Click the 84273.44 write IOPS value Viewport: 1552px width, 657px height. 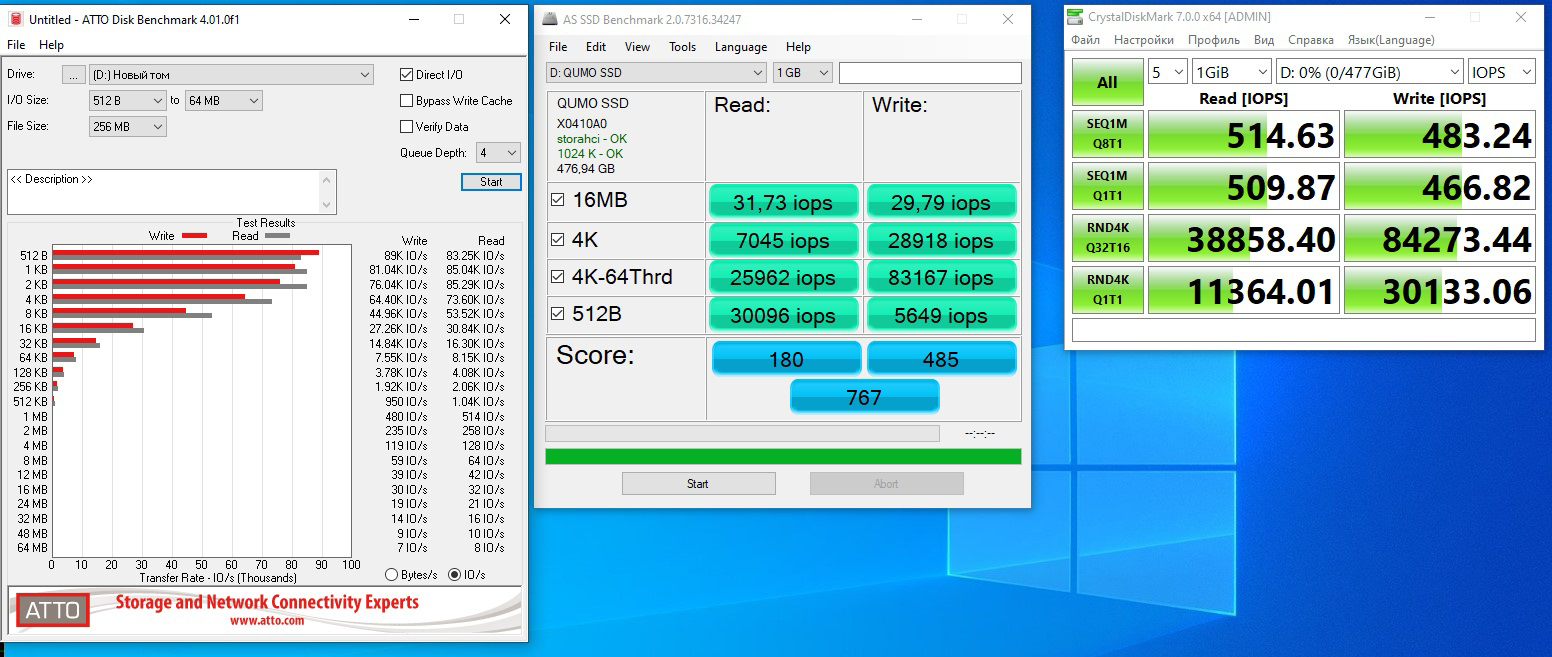point(1439,239)
